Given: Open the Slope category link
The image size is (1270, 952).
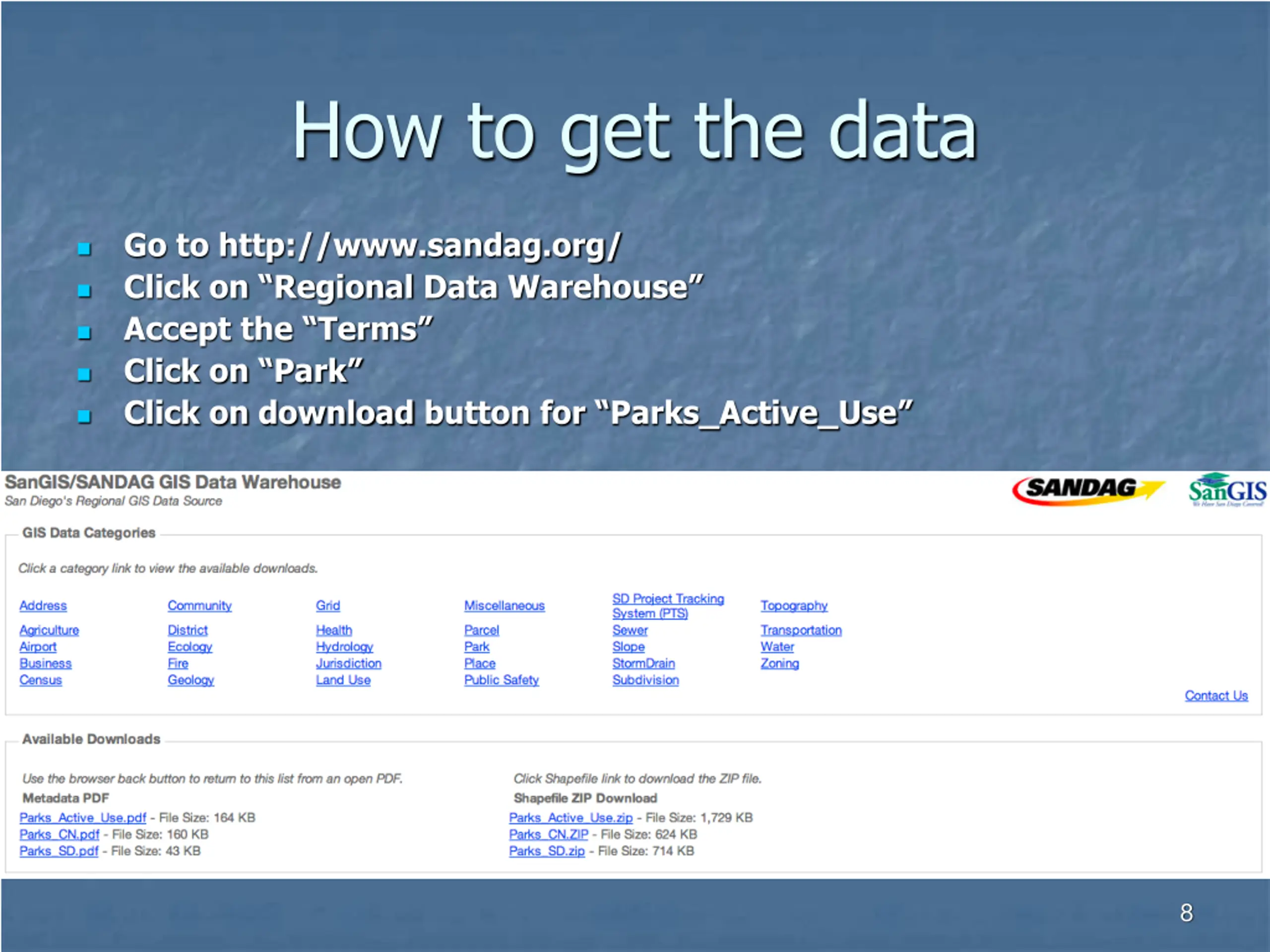Looking at the screenshot, I should coord(629,647).
